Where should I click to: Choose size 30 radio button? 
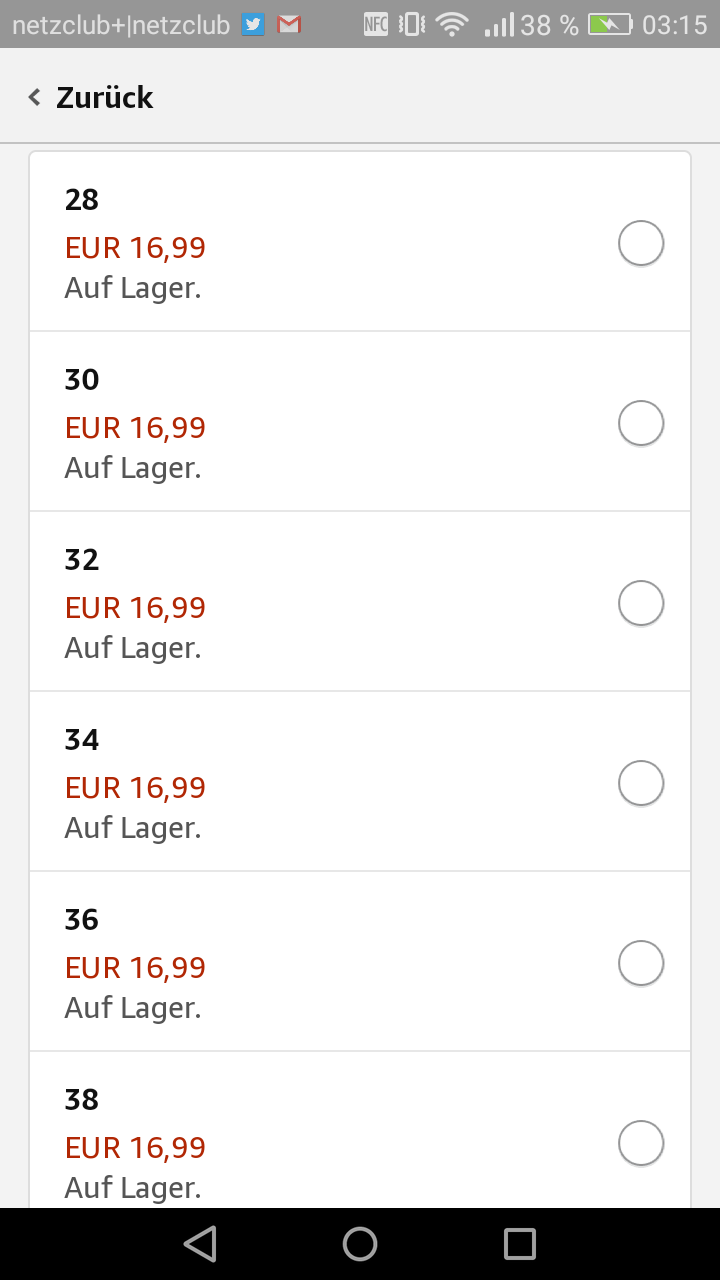pyautogui.click(x=641, y=423)
